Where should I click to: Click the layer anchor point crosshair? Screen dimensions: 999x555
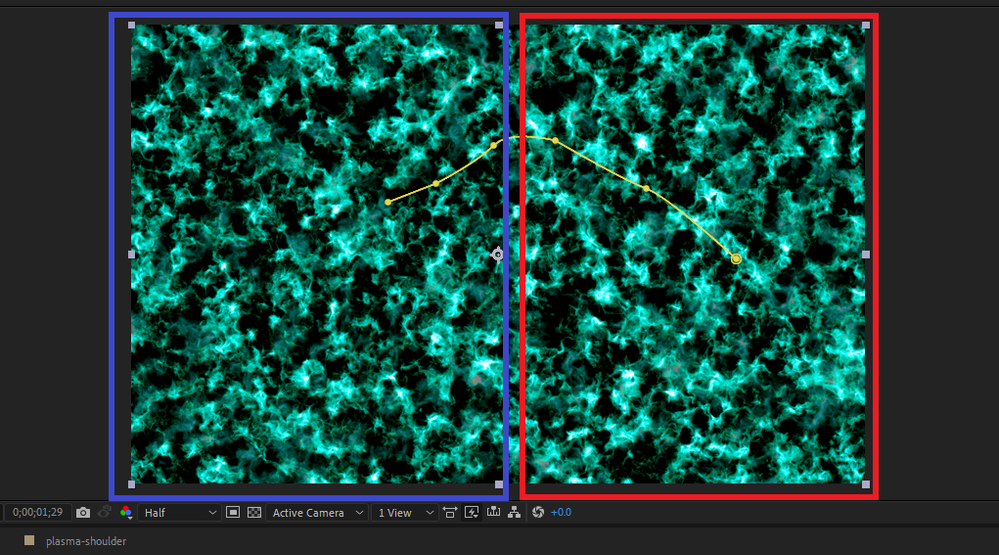click(x=498, y=255)
